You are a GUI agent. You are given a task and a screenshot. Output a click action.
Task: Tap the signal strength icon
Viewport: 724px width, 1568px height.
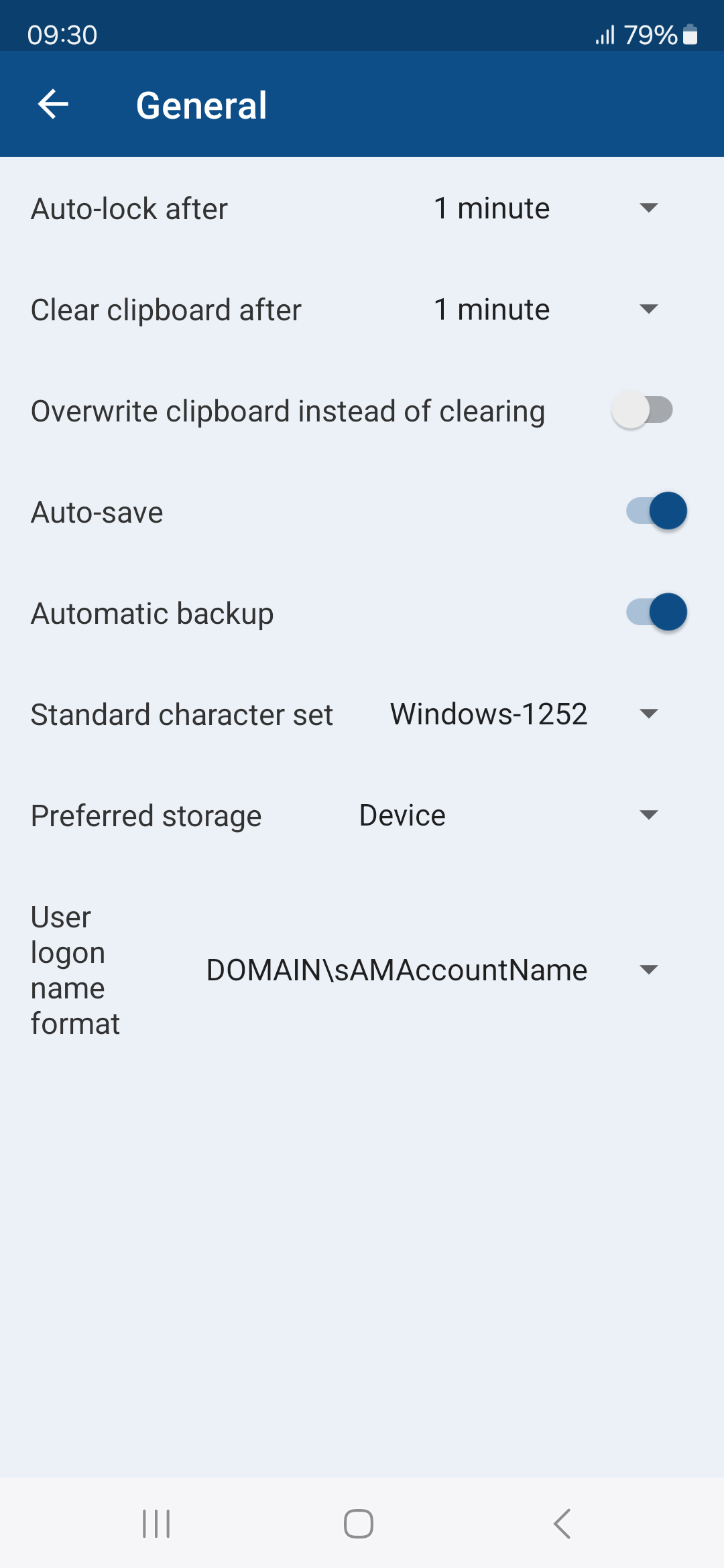[605, 35]
